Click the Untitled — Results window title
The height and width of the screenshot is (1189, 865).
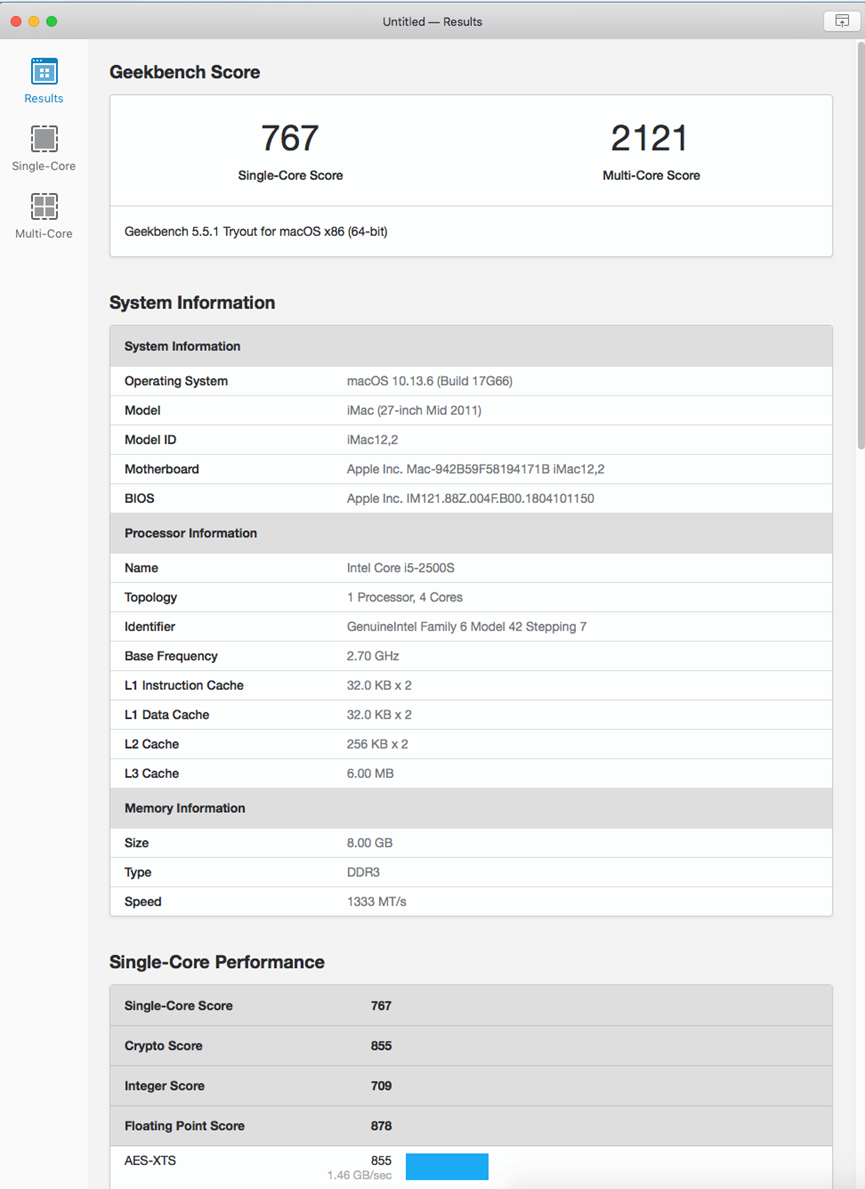pyautogui.click(x=432, y=21)
